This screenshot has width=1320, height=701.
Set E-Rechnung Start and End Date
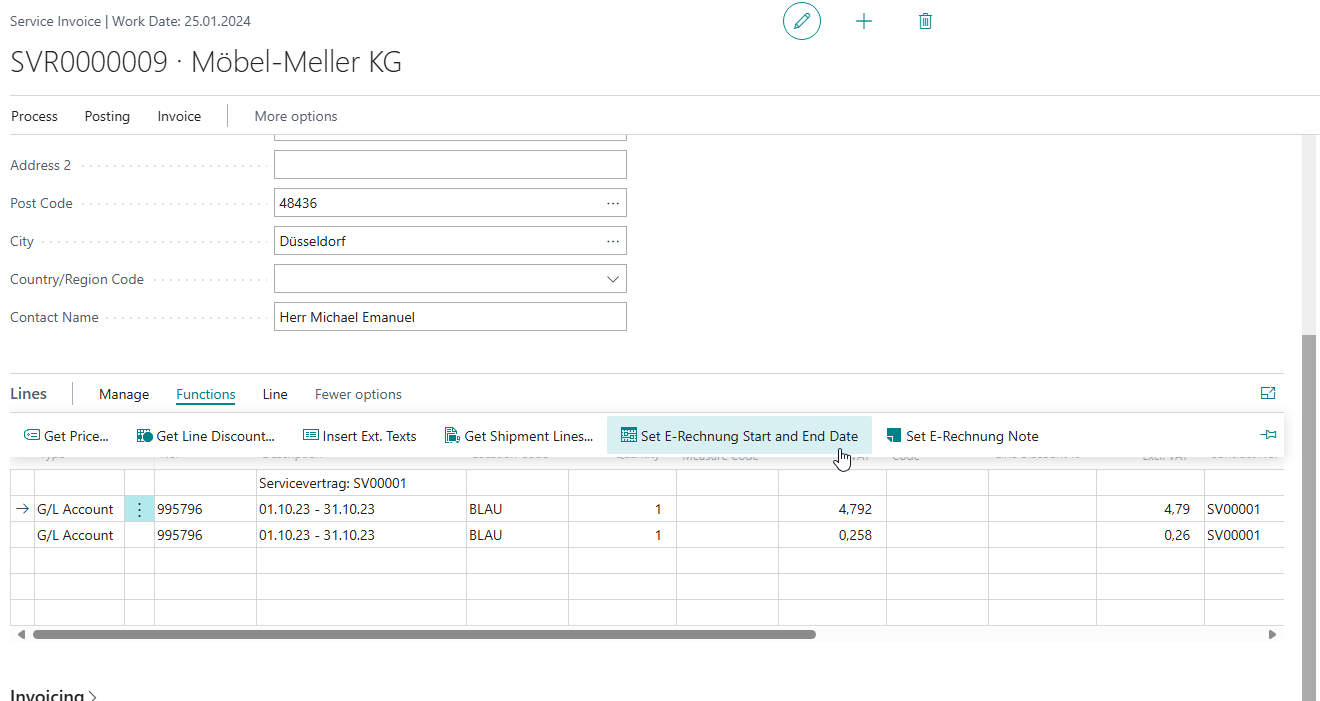click(739, 436)
